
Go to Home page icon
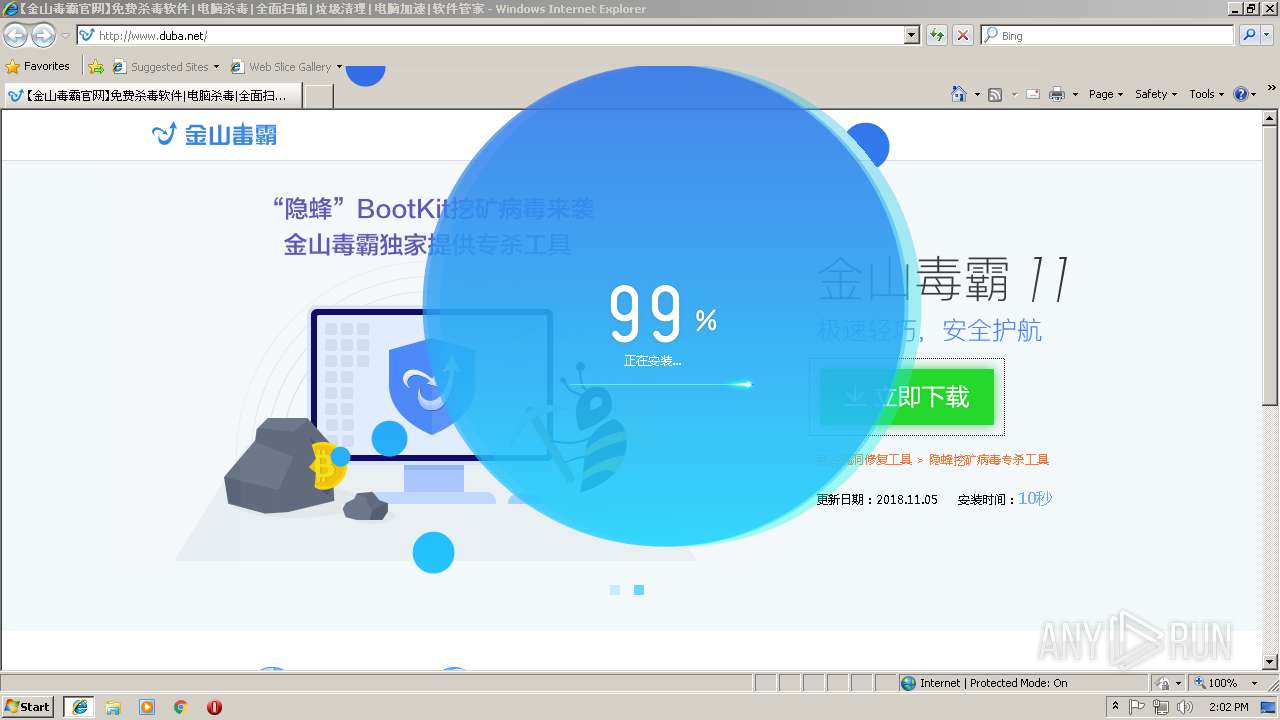pyautogui.click(x=958, y=94)
